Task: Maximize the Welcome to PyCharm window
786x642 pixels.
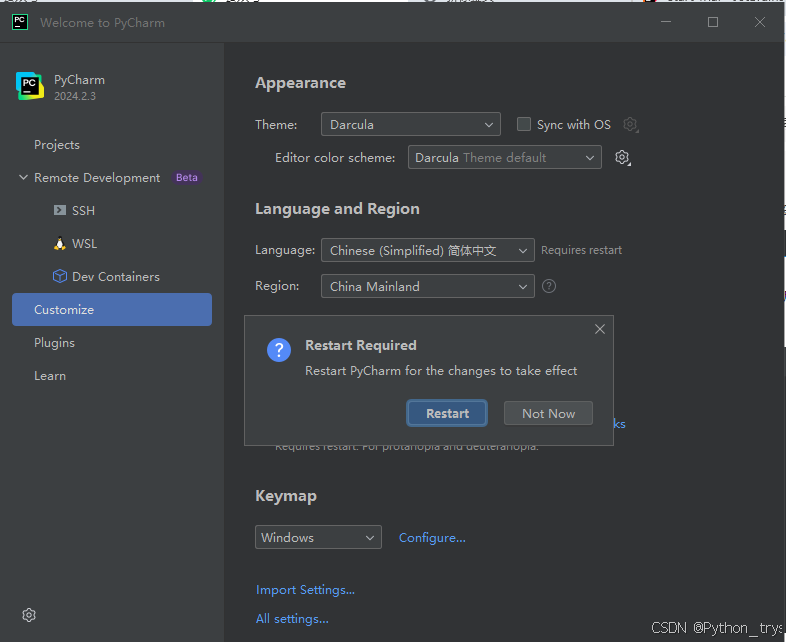Action: click(x=713, y=22)
